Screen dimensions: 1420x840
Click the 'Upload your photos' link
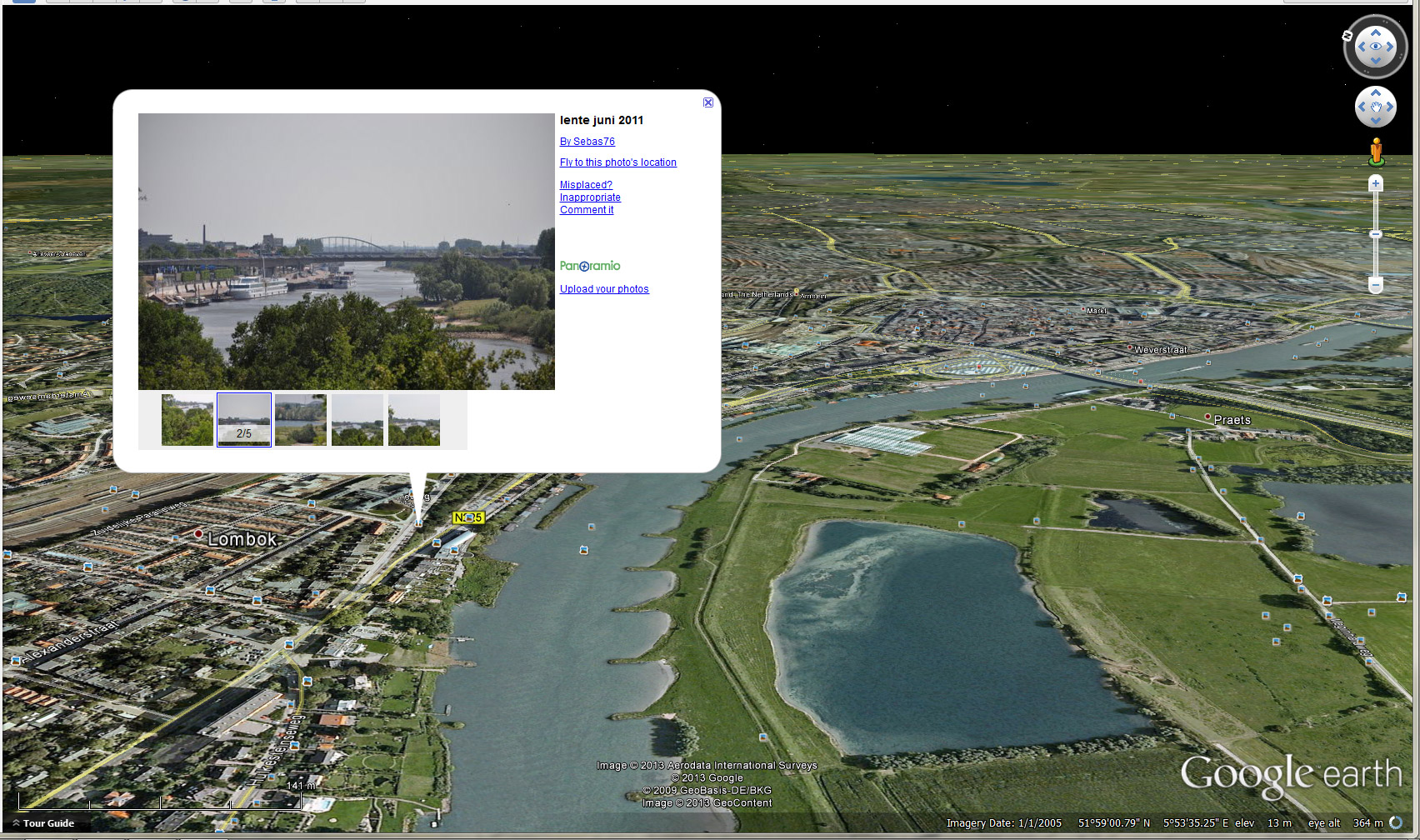point(604,289)
